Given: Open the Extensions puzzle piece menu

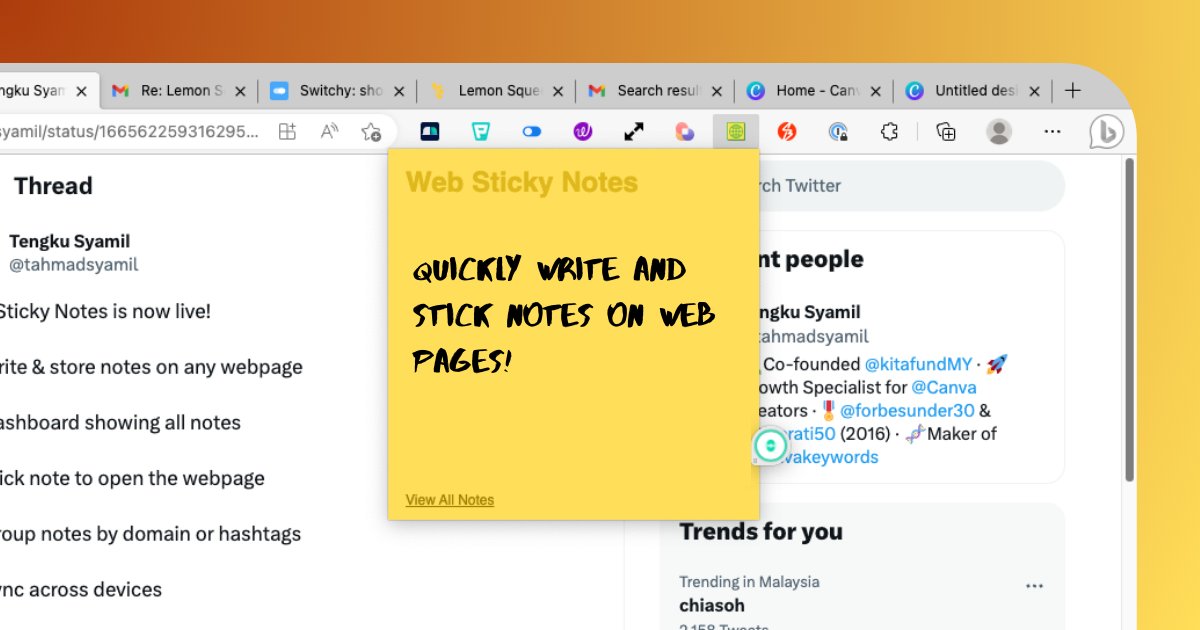Looking at the screenshot, I should click(x=889, y=131).
